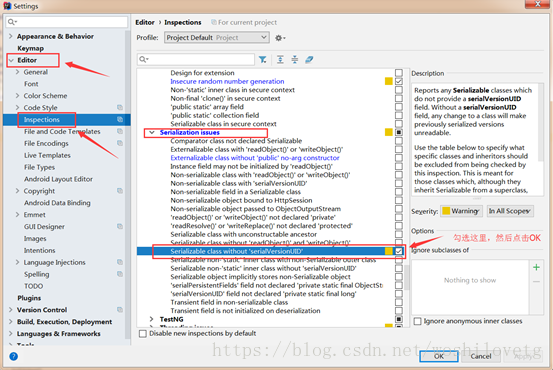Click the Editor breadcrumb link
This screenshot has width=553, height=370.
pyautogui.click(x=145, y=22)
